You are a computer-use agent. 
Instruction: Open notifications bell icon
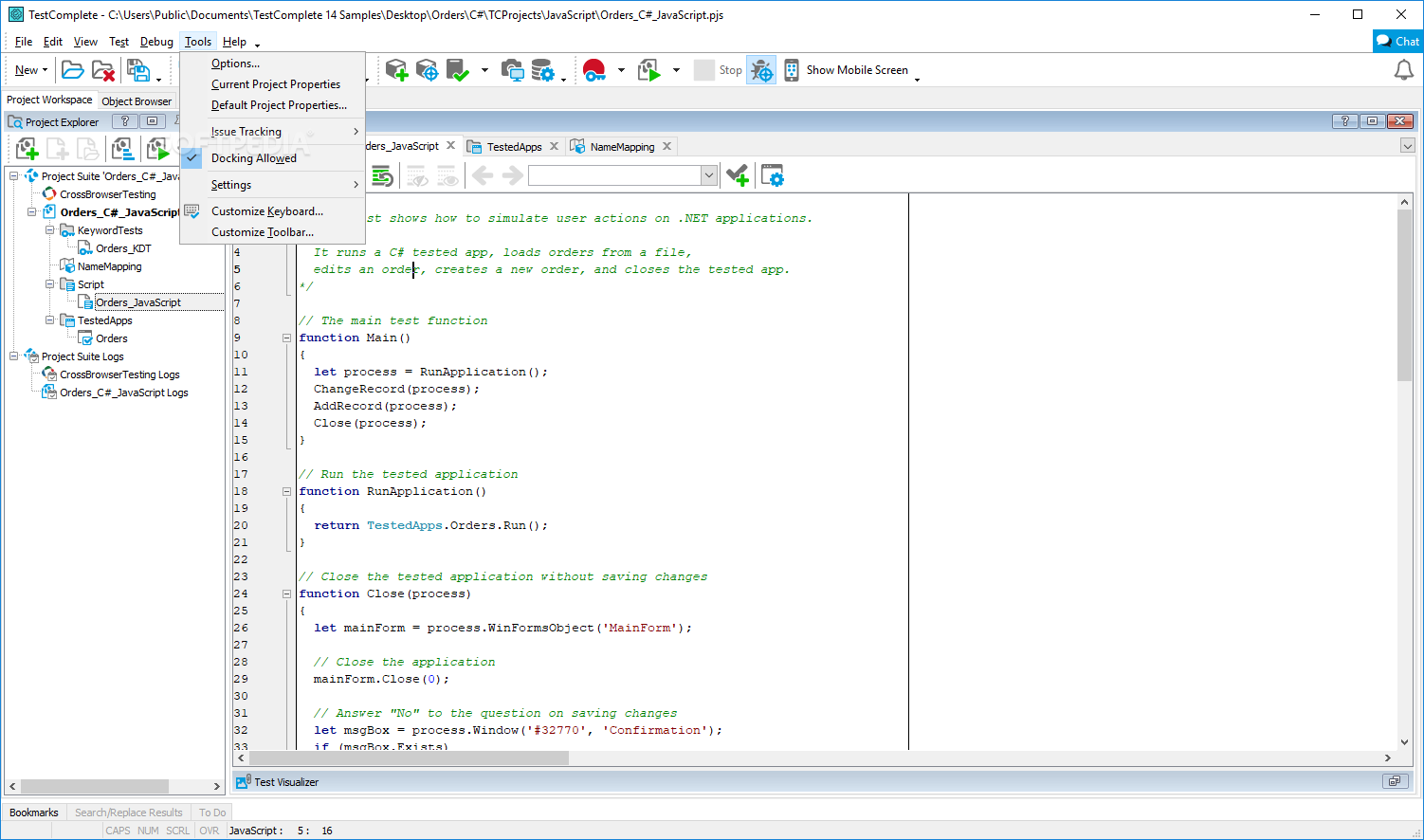1403,70
